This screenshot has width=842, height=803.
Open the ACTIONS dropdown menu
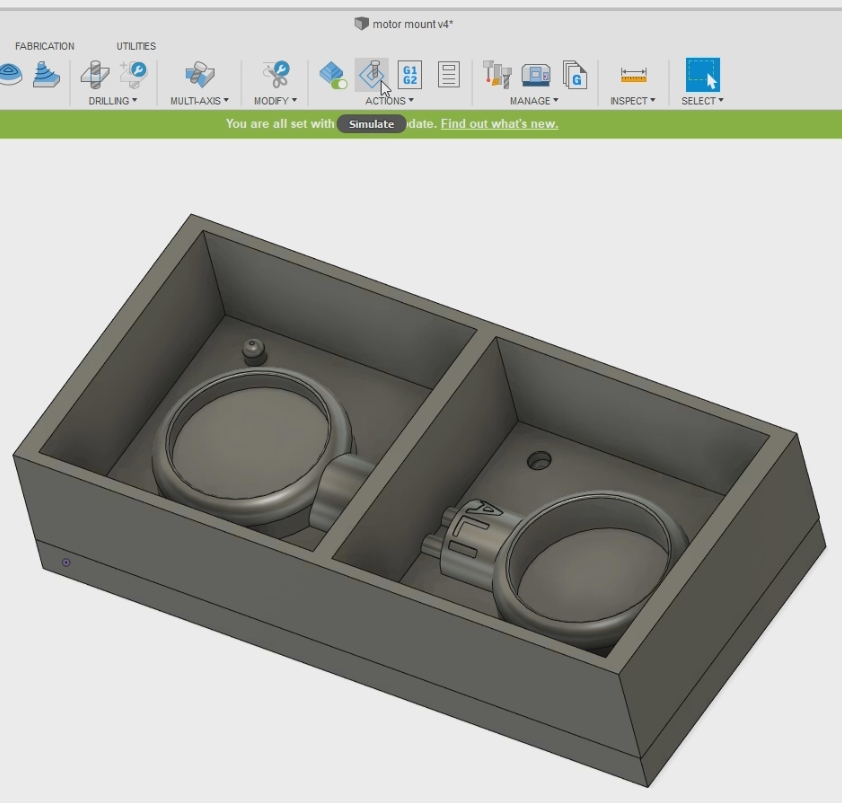point(389,100)
